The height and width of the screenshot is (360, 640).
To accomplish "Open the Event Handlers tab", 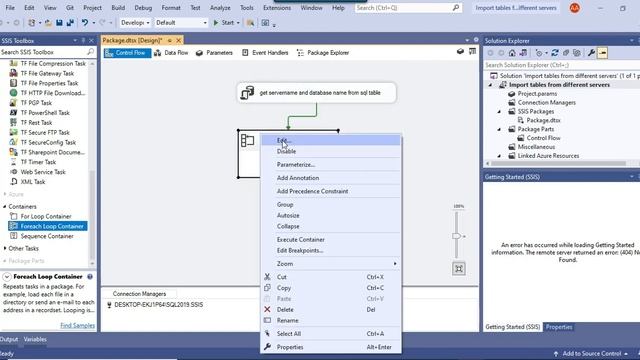I will [x=265, y=53].
